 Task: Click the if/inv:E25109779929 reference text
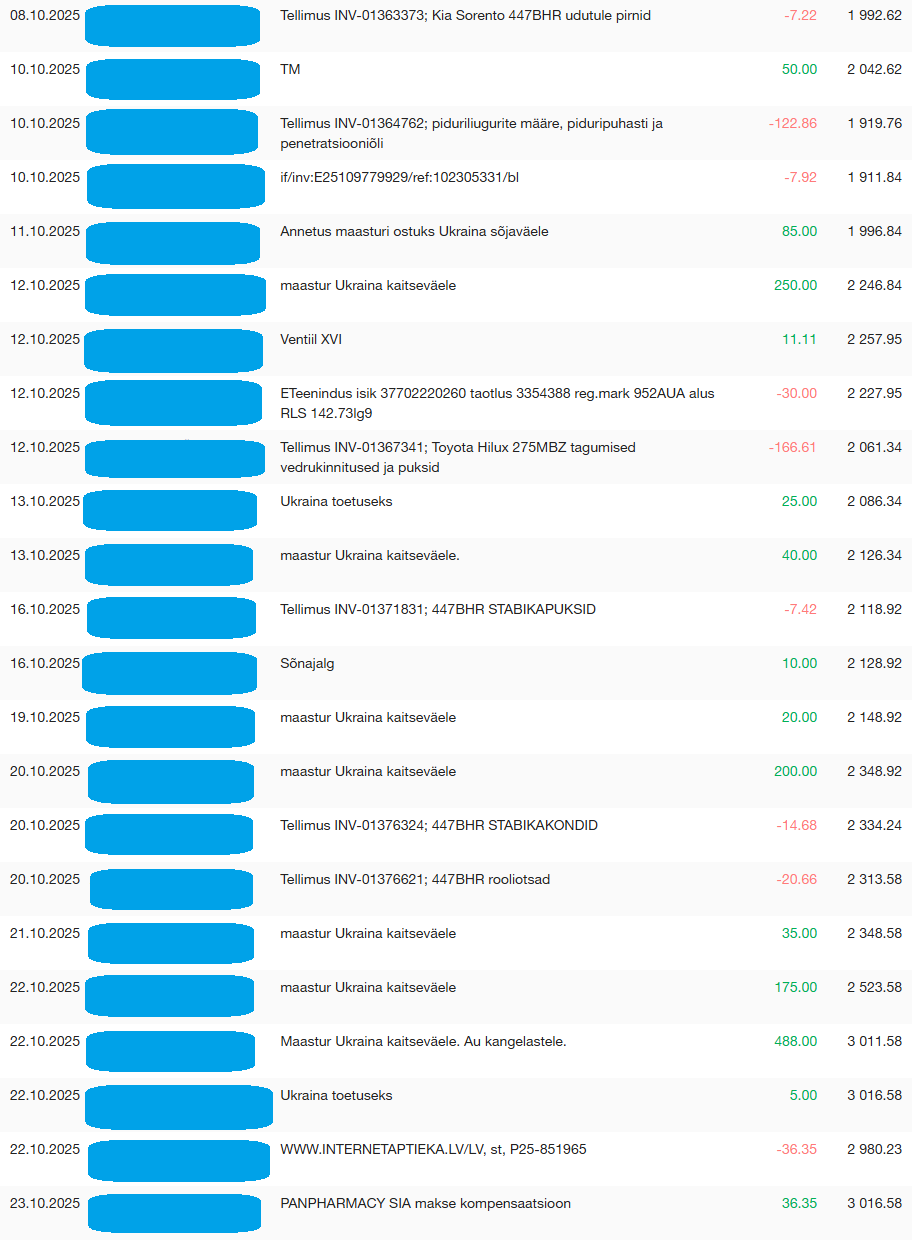[399, 178]
